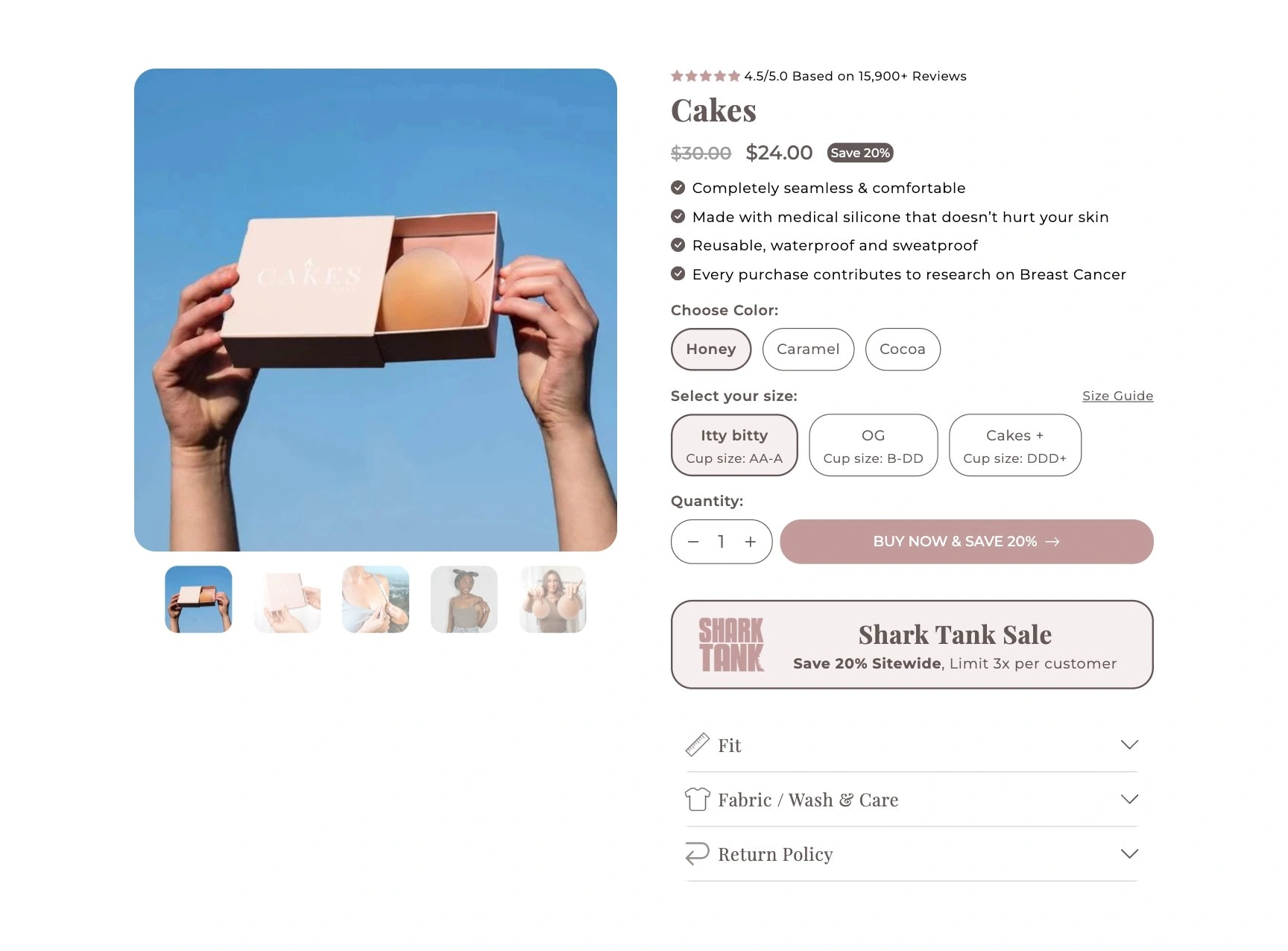This screenshot has height=951, width=1288.
Task: Select the Caramel color option
Action: coord(808,349)
